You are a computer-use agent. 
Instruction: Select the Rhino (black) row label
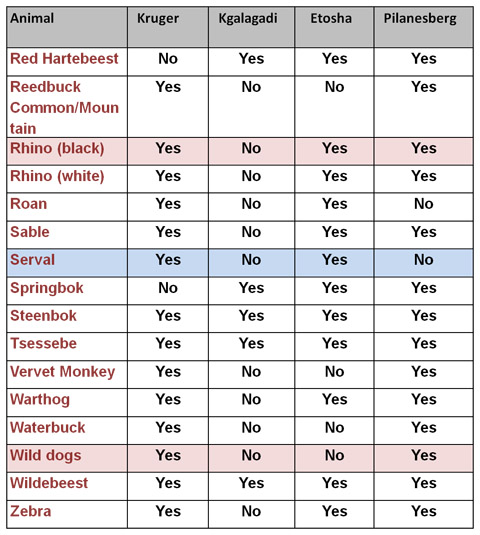(57, 148)
